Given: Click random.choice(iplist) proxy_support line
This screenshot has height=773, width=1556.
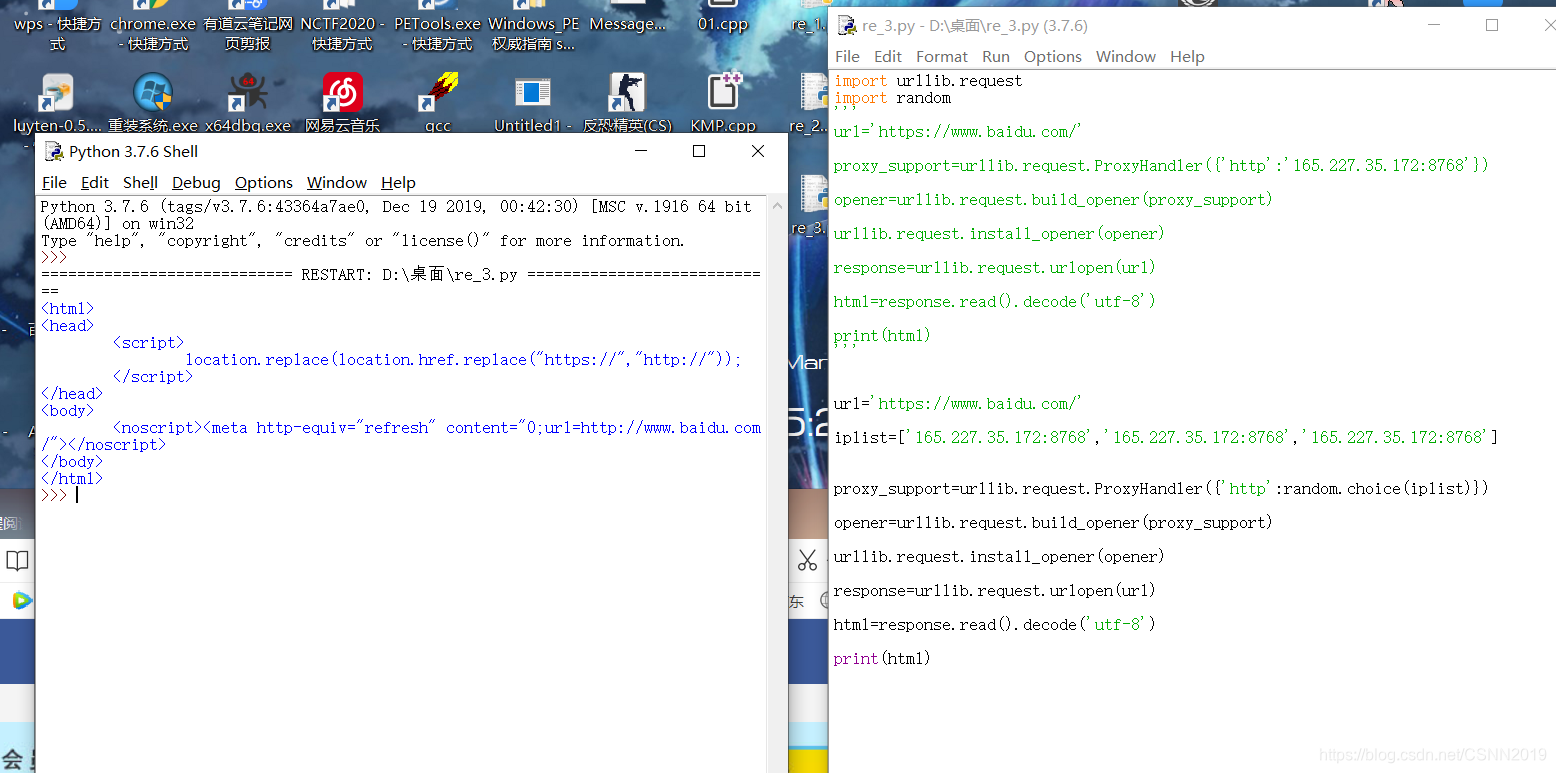Looking at the screenshot, I should (x=1161, y=488).
